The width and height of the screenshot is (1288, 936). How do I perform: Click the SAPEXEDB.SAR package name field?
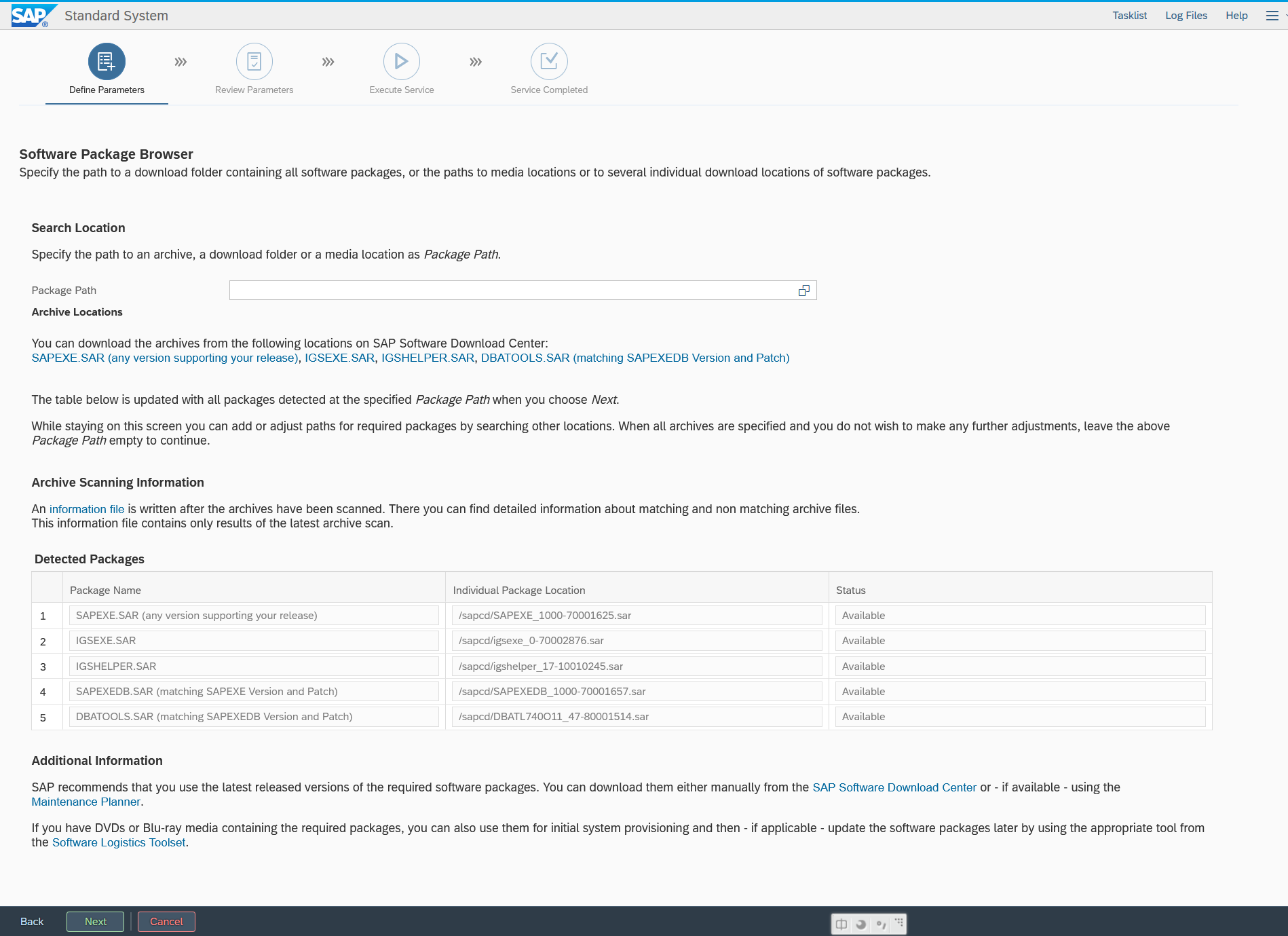254,692
